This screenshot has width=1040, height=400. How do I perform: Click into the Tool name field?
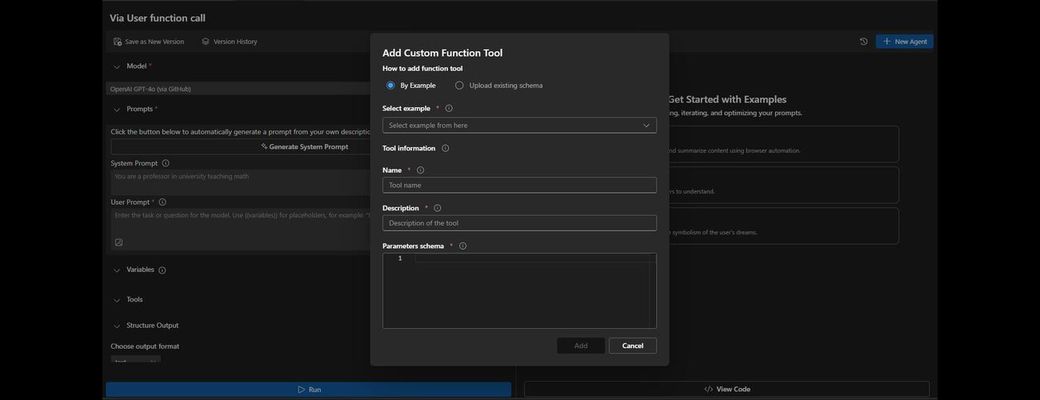tap(519, 185)
